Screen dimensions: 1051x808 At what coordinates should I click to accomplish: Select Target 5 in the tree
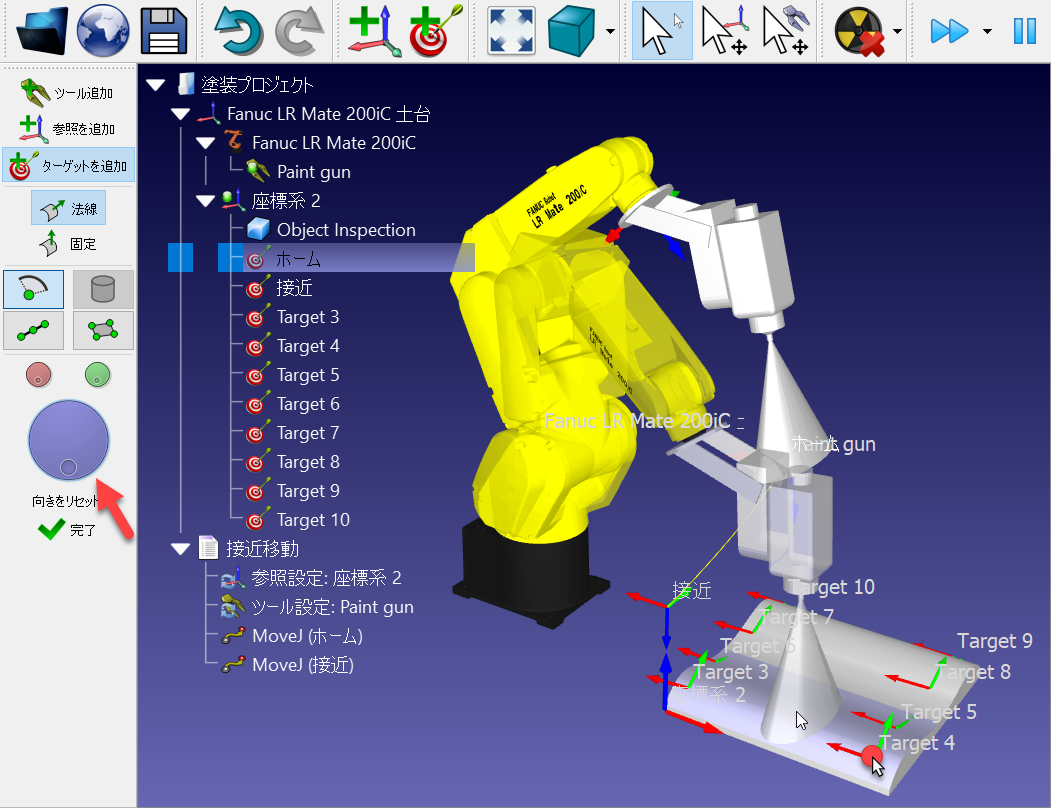point(308,375)
